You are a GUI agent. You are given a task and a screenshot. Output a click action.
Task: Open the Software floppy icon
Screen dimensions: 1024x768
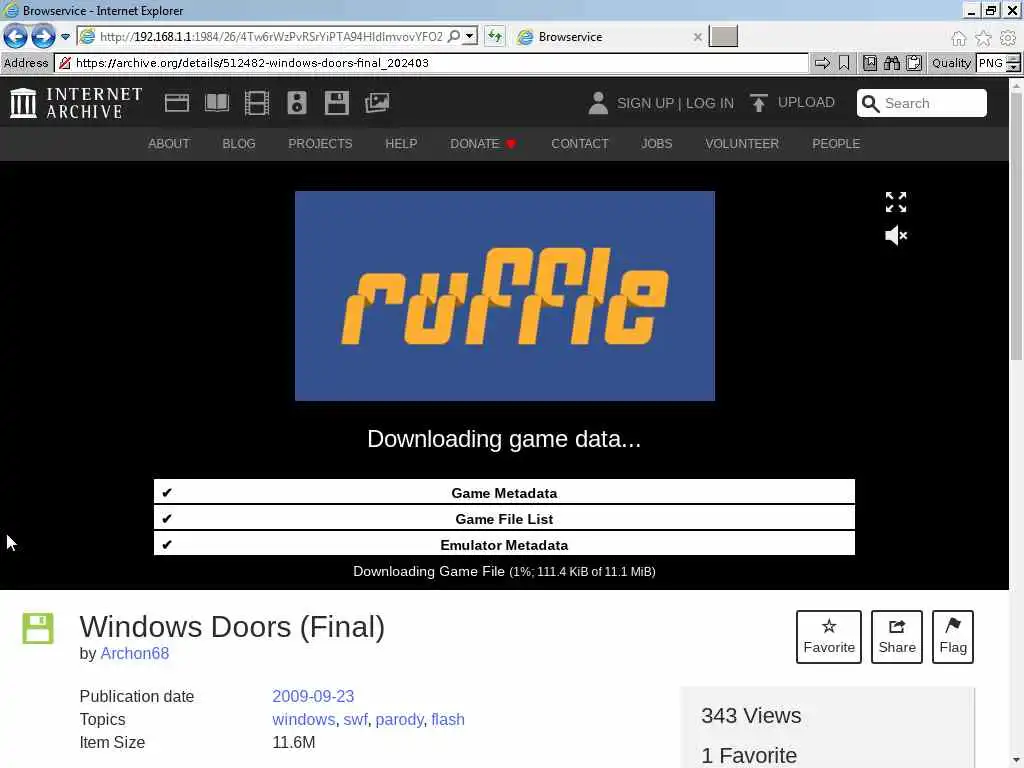tap(336, 103)
